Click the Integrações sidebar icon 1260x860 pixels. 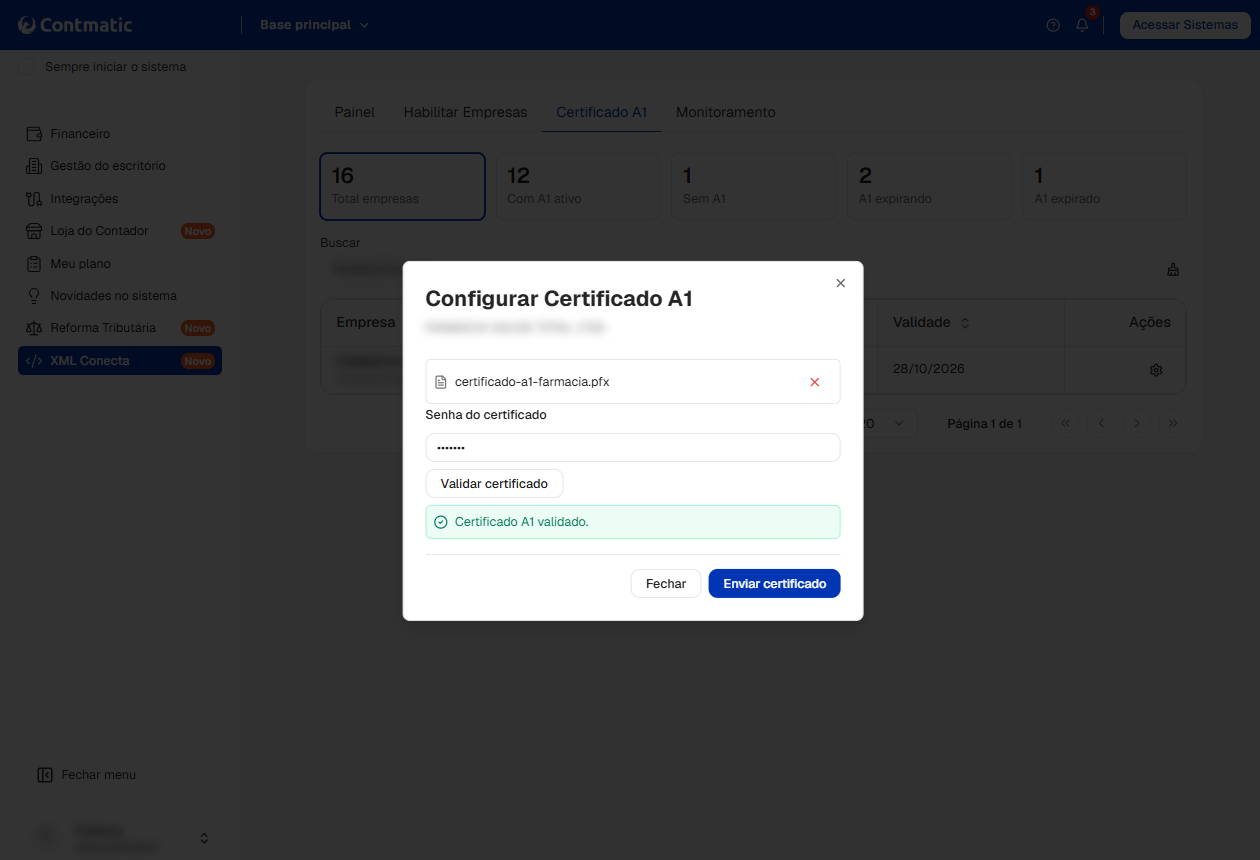(x=33, y=199)
